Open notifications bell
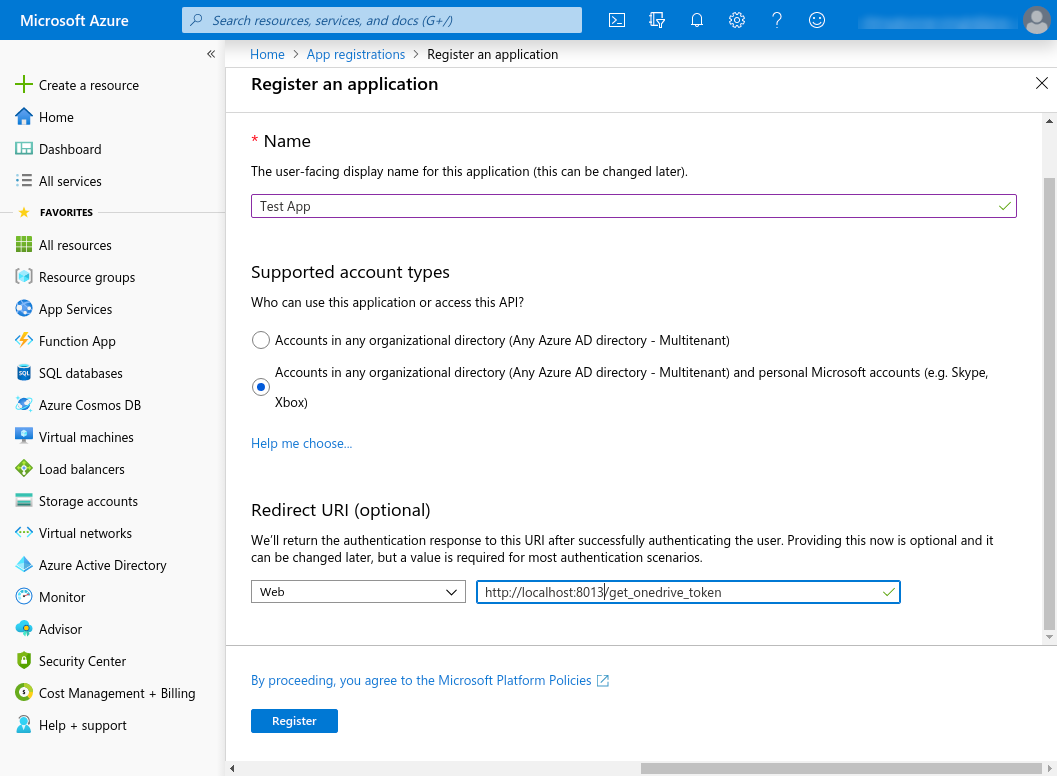1057x776 pixels. pyautogui.click(x=697, y=20)
